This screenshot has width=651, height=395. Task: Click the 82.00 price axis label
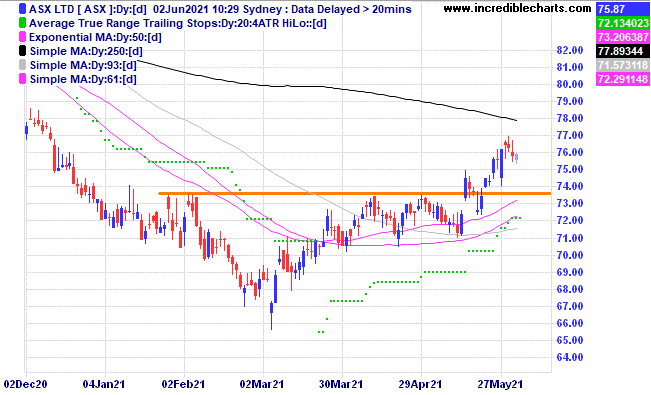(570, 50)
